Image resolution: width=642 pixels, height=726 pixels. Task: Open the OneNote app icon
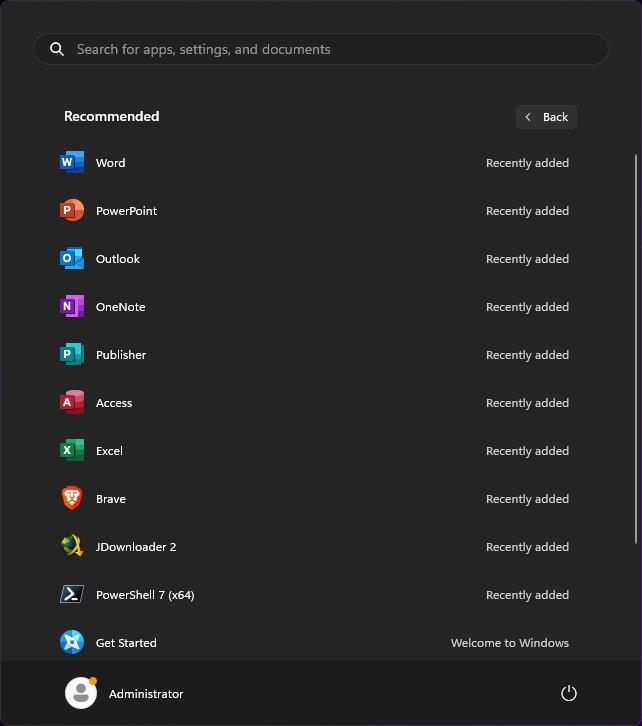[x=72, y=307]
